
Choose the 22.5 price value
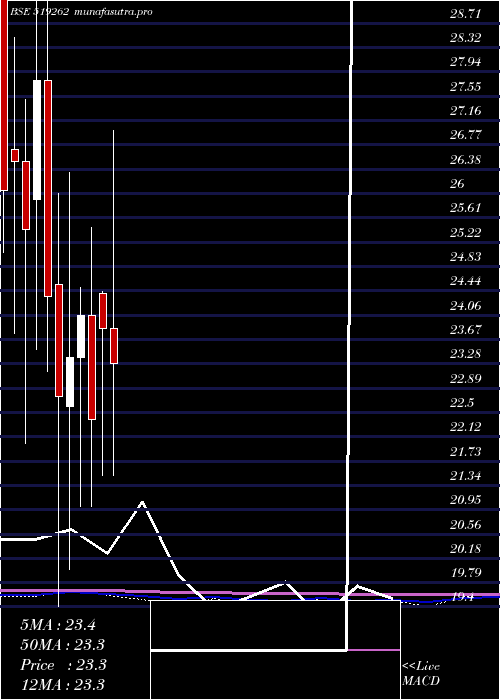pyautogui.click(x=462, y=403)
